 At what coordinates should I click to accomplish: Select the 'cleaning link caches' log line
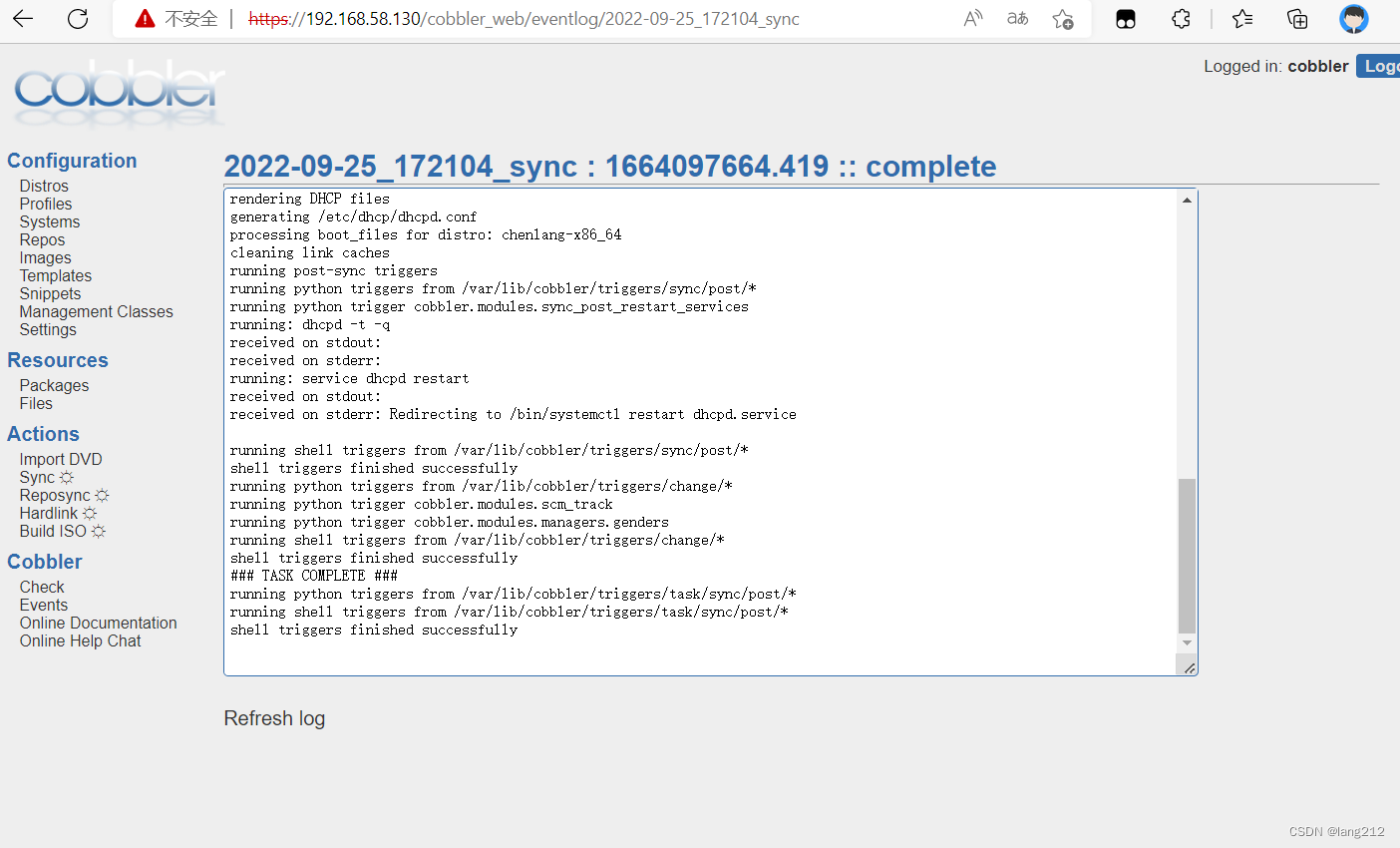pyautogui.click(x=310, y=252)
